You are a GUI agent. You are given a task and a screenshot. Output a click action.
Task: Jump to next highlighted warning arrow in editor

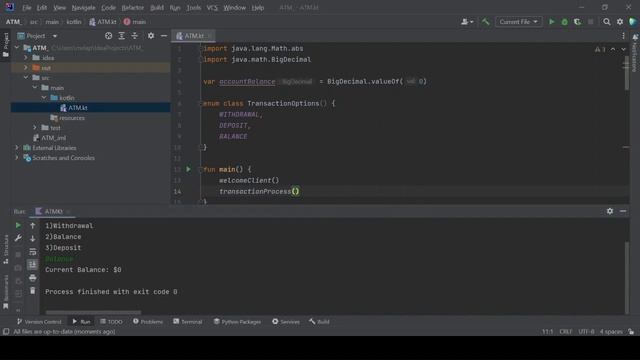[x=623, y=49]
